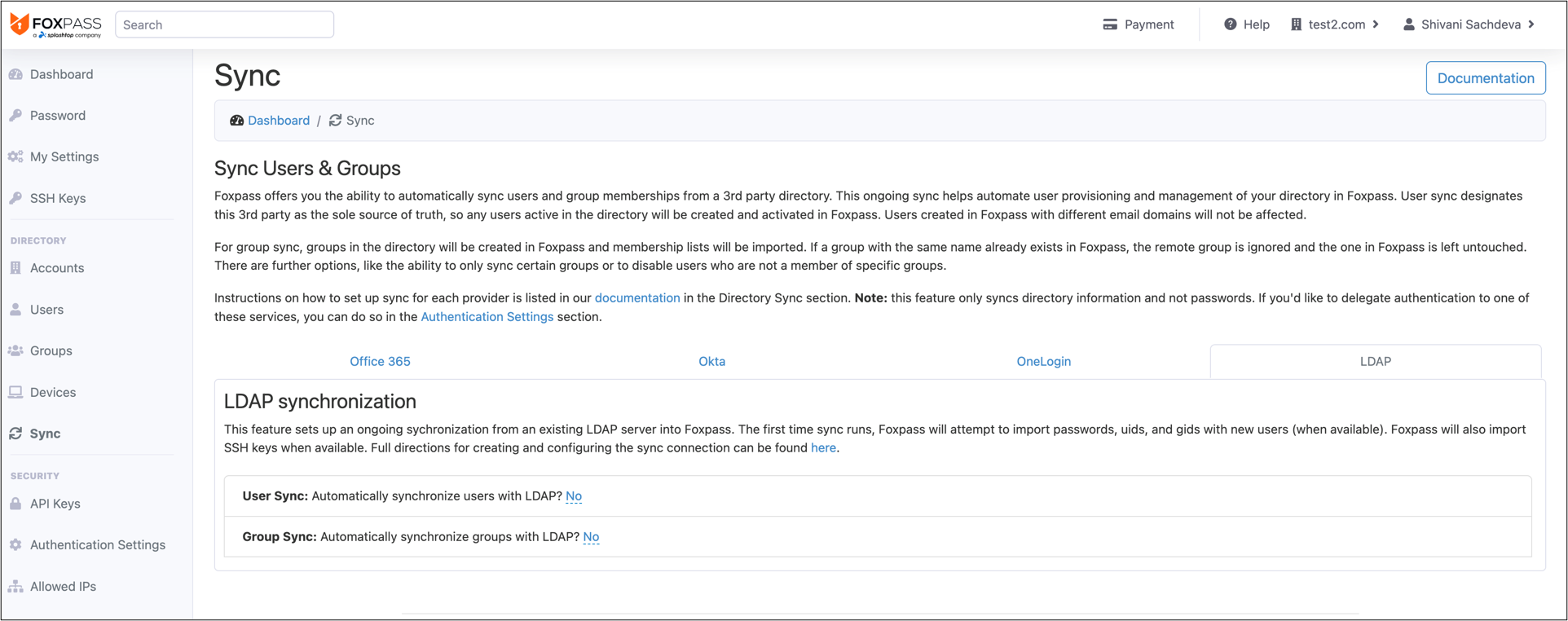Click the Help question mark icon

[1231, 24]
